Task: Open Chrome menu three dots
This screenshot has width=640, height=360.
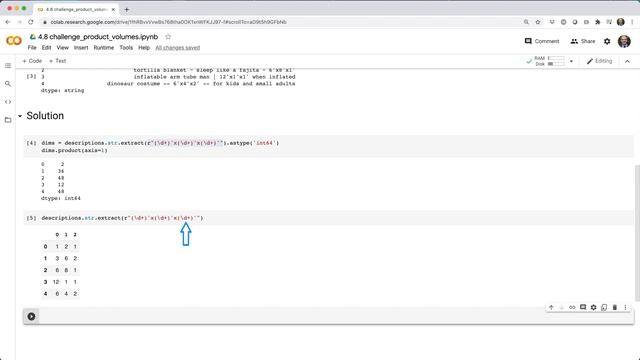Action: (x=632, y=22)
